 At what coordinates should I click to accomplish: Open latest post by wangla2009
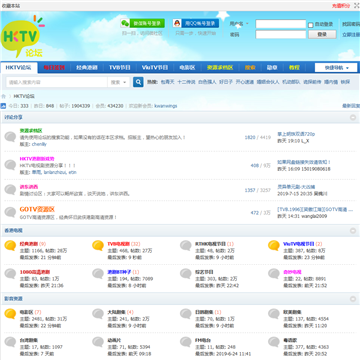[x=315, y=209]
